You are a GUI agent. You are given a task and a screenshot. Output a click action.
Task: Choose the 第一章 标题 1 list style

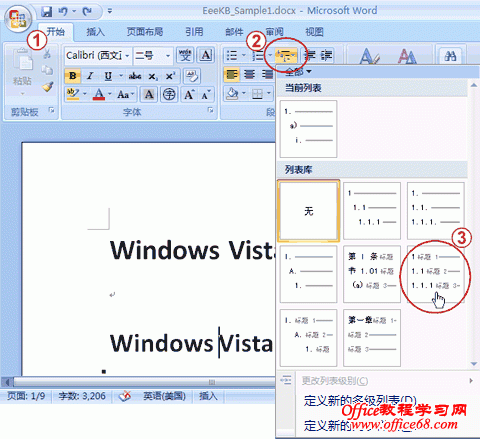[372, 337]
